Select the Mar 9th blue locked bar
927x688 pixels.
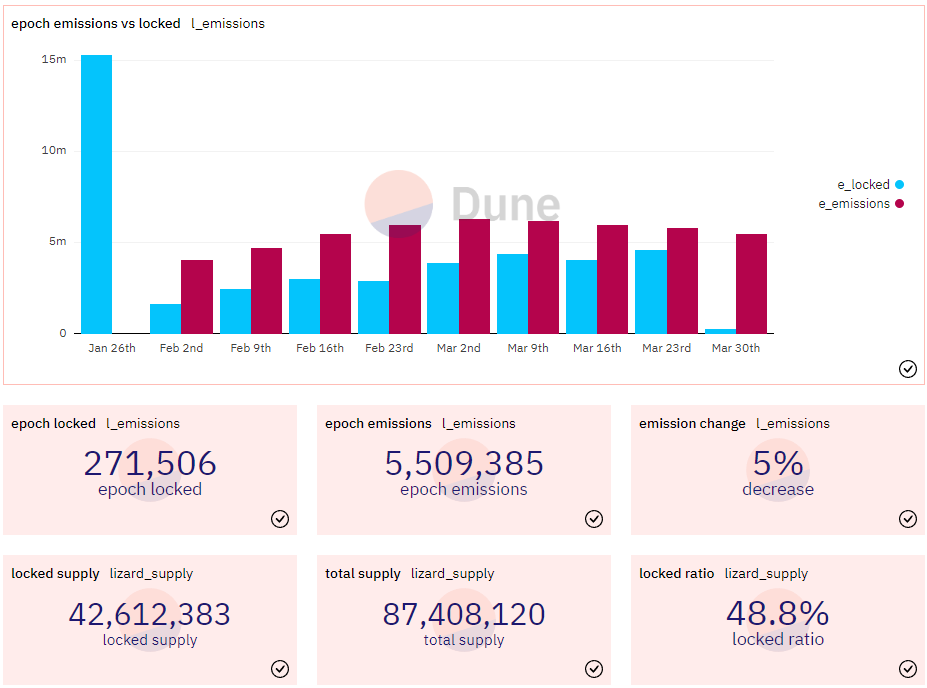(x=513, y=294)
